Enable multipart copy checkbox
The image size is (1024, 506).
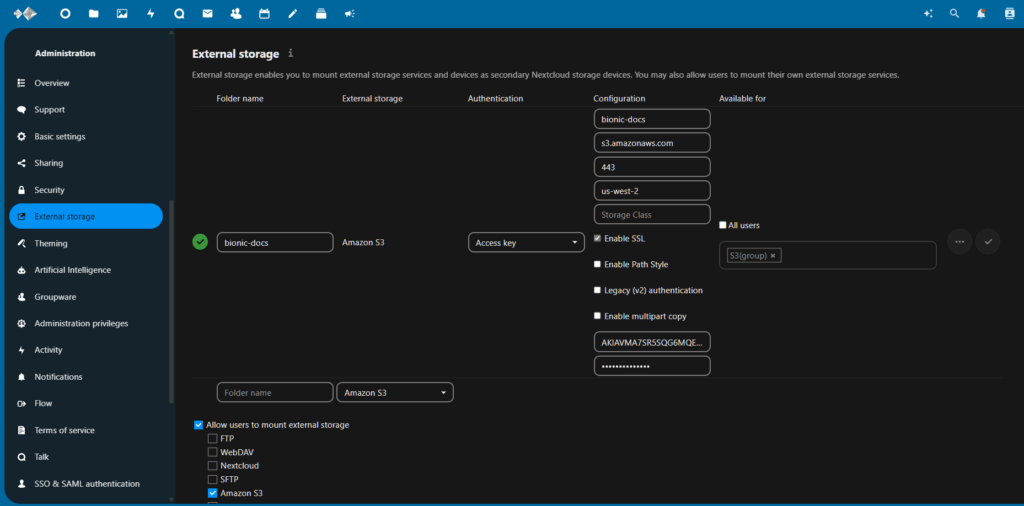tap(597, 316)
